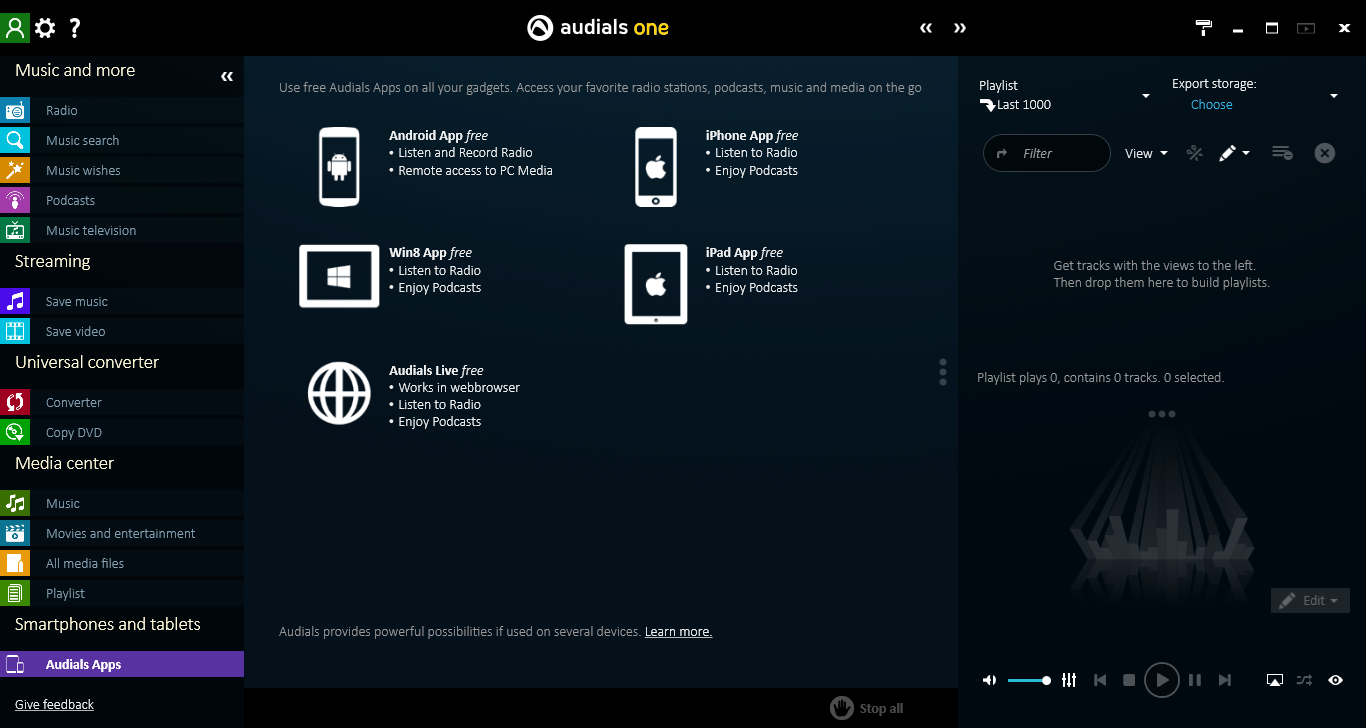
Task: Click the Android App free title
Action: tap(439, 136)
